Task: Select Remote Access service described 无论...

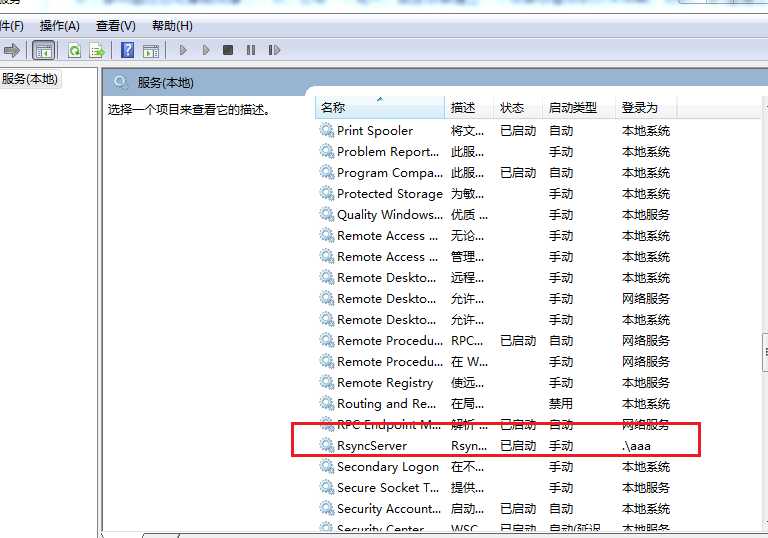Action: [495, 236]
